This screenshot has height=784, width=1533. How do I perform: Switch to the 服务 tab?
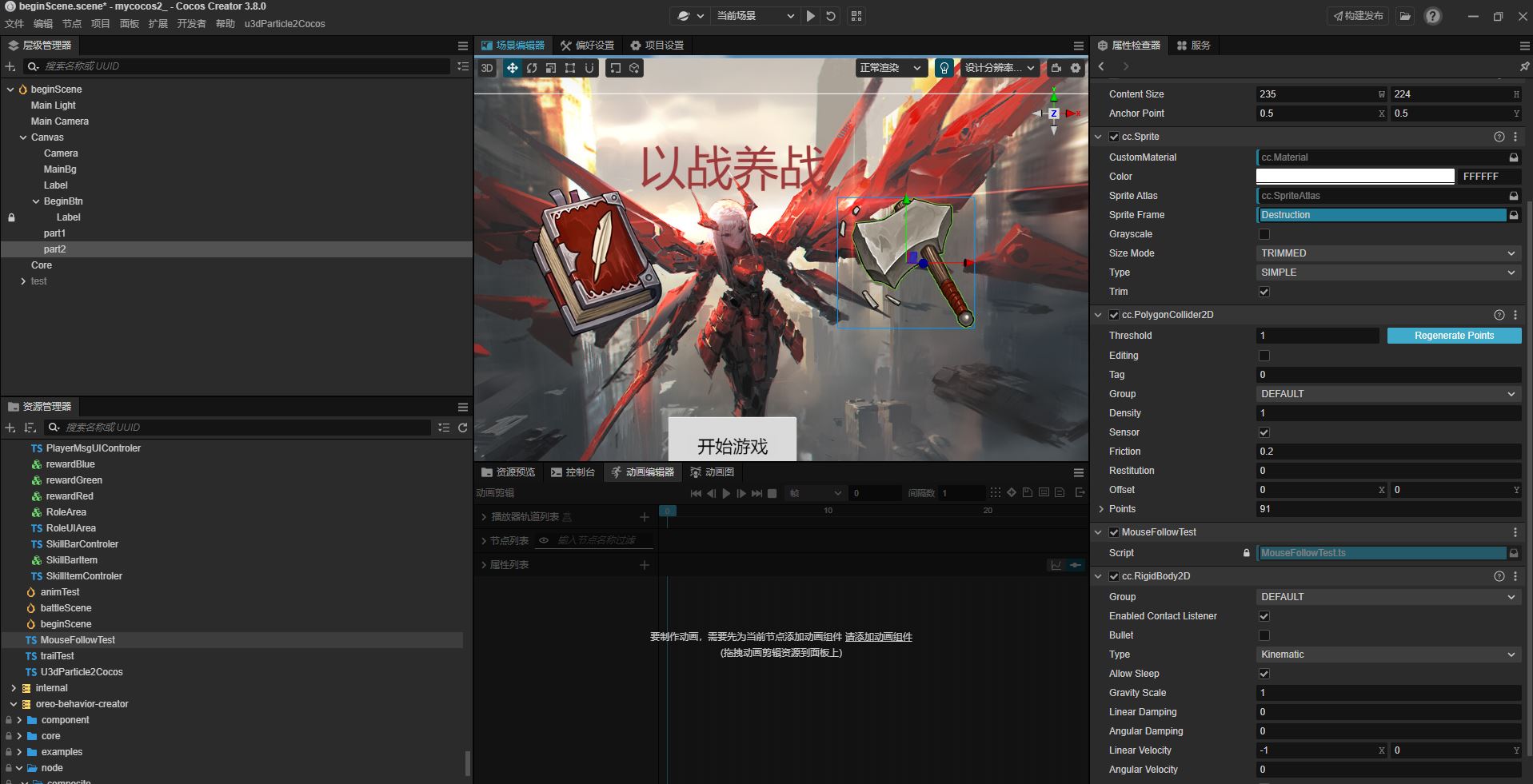pyautogui.click(x=1193, y=46)
